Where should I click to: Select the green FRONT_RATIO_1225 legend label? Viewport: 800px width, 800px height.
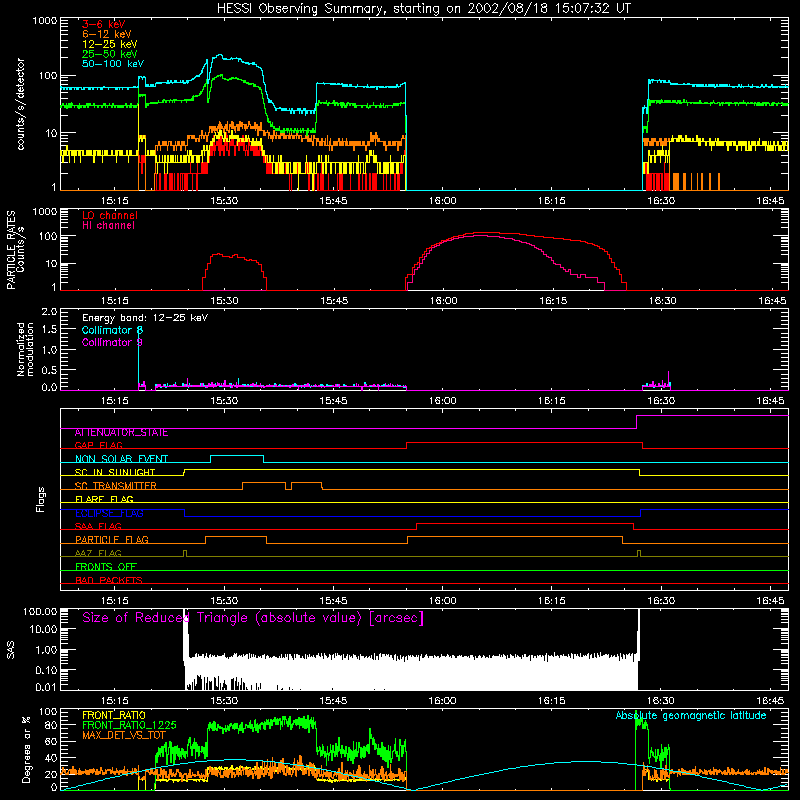coord(129,725)
